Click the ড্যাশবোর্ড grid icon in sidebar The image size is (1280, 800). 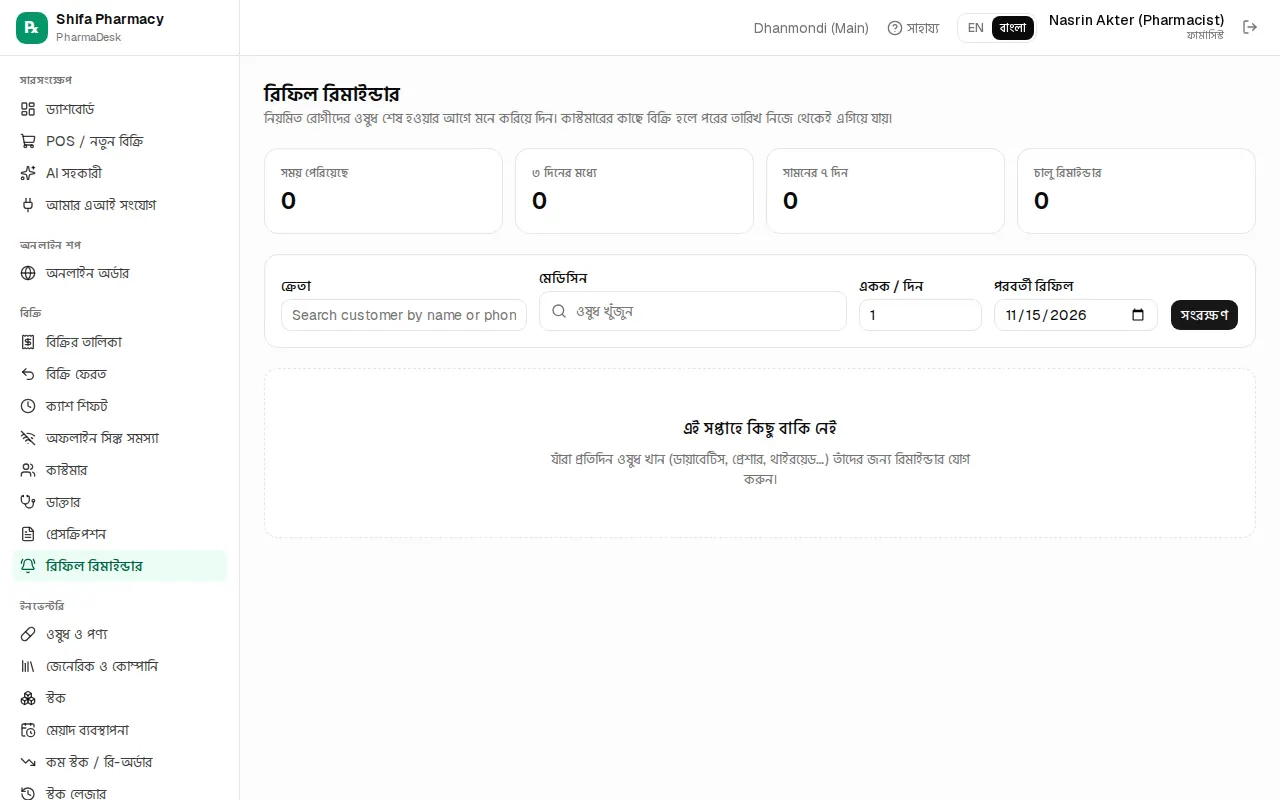[28, 109]
